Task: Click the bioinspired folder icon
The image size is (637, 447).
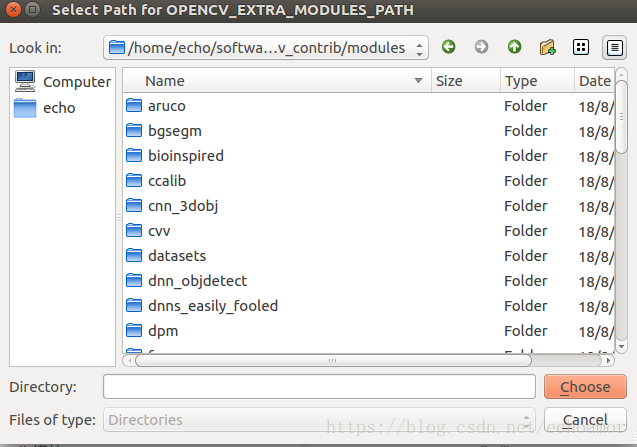Action: pyautogui.click(x=134, y=156)
